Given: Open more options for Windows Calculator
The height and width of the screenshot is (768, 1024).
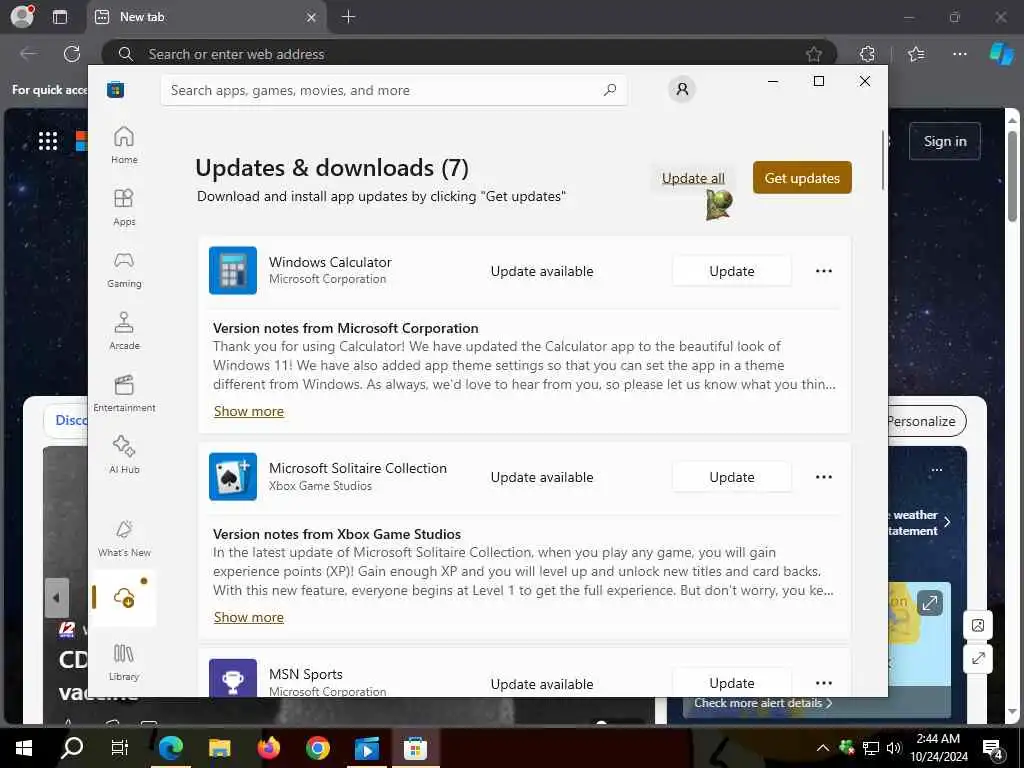Looking at the screenshot, I should click(824, 271).
